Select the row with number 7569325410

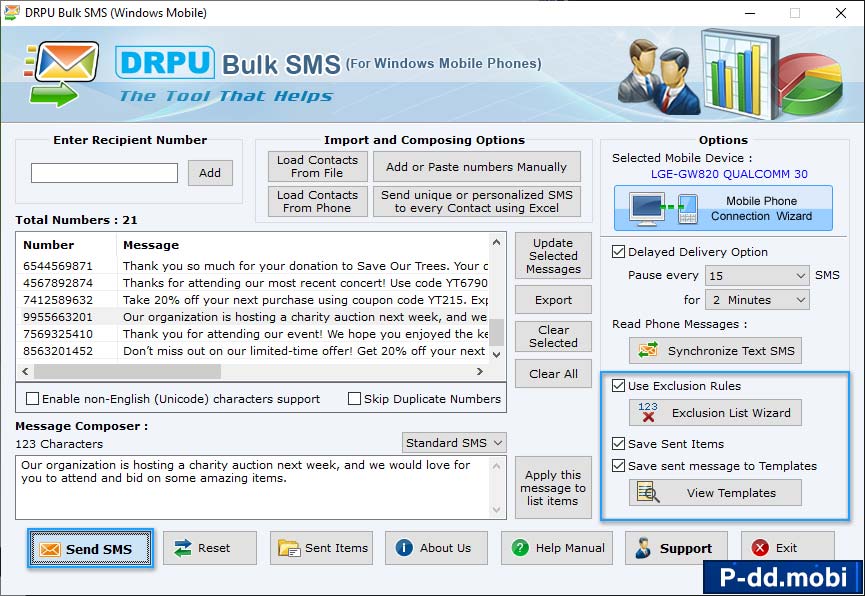[254, 334]
